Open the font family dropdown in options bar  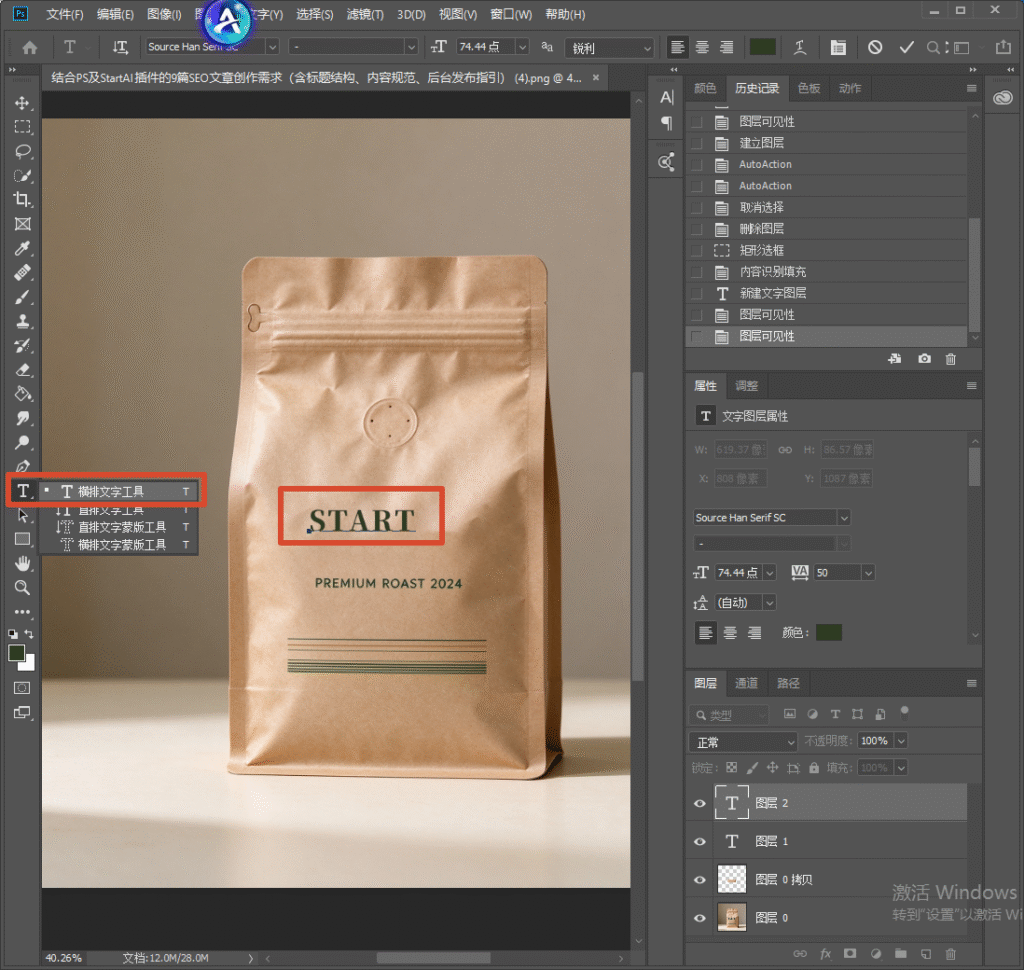272,47
